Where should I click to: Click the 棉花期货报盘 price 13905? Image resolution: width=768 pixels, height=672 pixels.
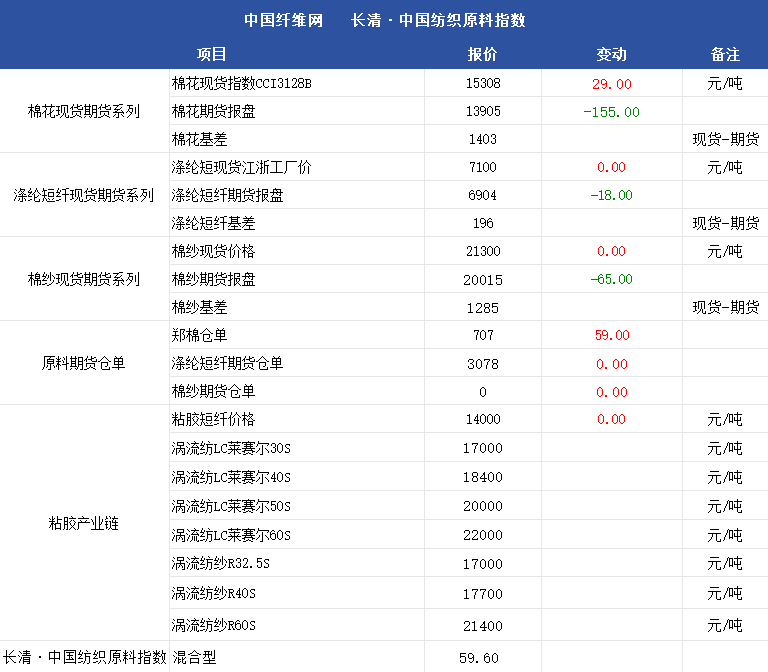click(x=482, y=112)
